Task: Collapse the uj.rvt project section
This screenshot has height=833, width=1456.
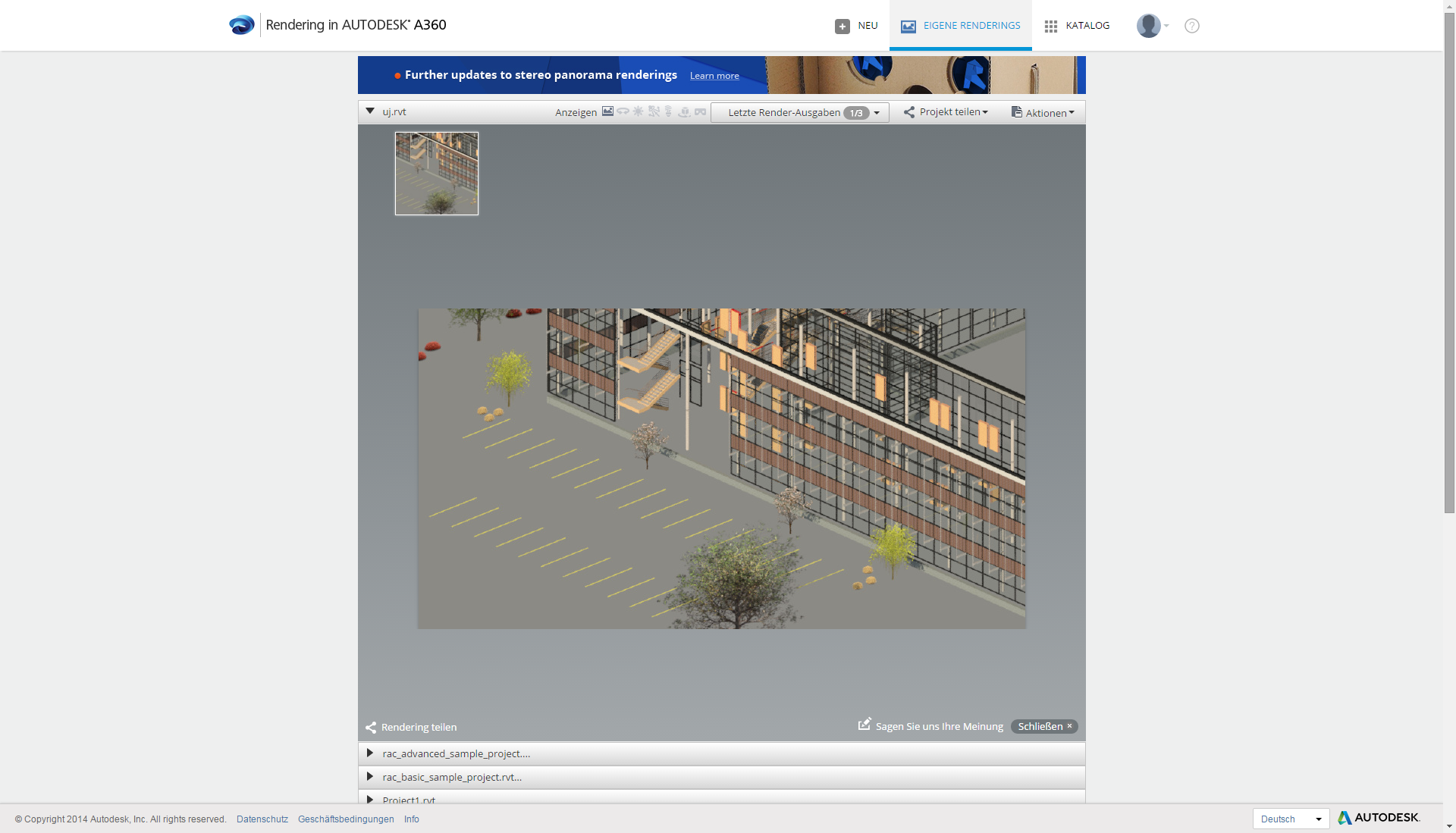Action: pos(370,111)
